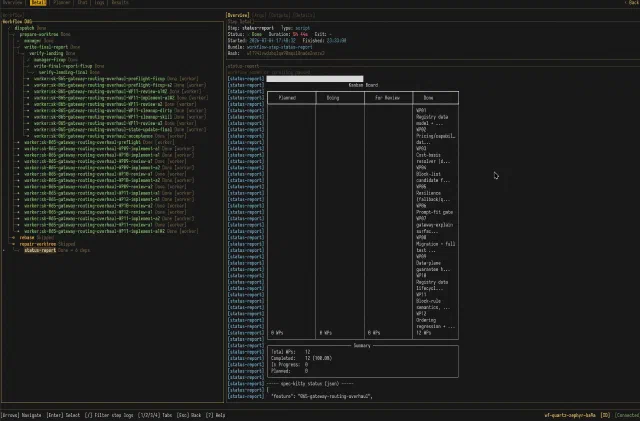The height and width of the screenshot is (421, 640).
Task: Click the [Enter] Select hint in footer
Action: coord(63,415)
